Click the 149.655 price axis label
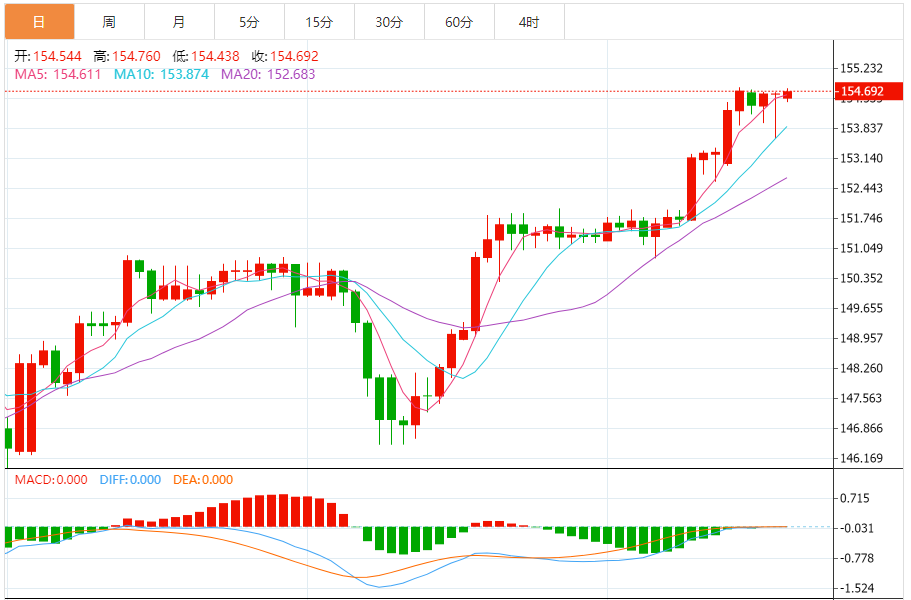The height and width of the screenshot is (600, 911). [862, 308]
